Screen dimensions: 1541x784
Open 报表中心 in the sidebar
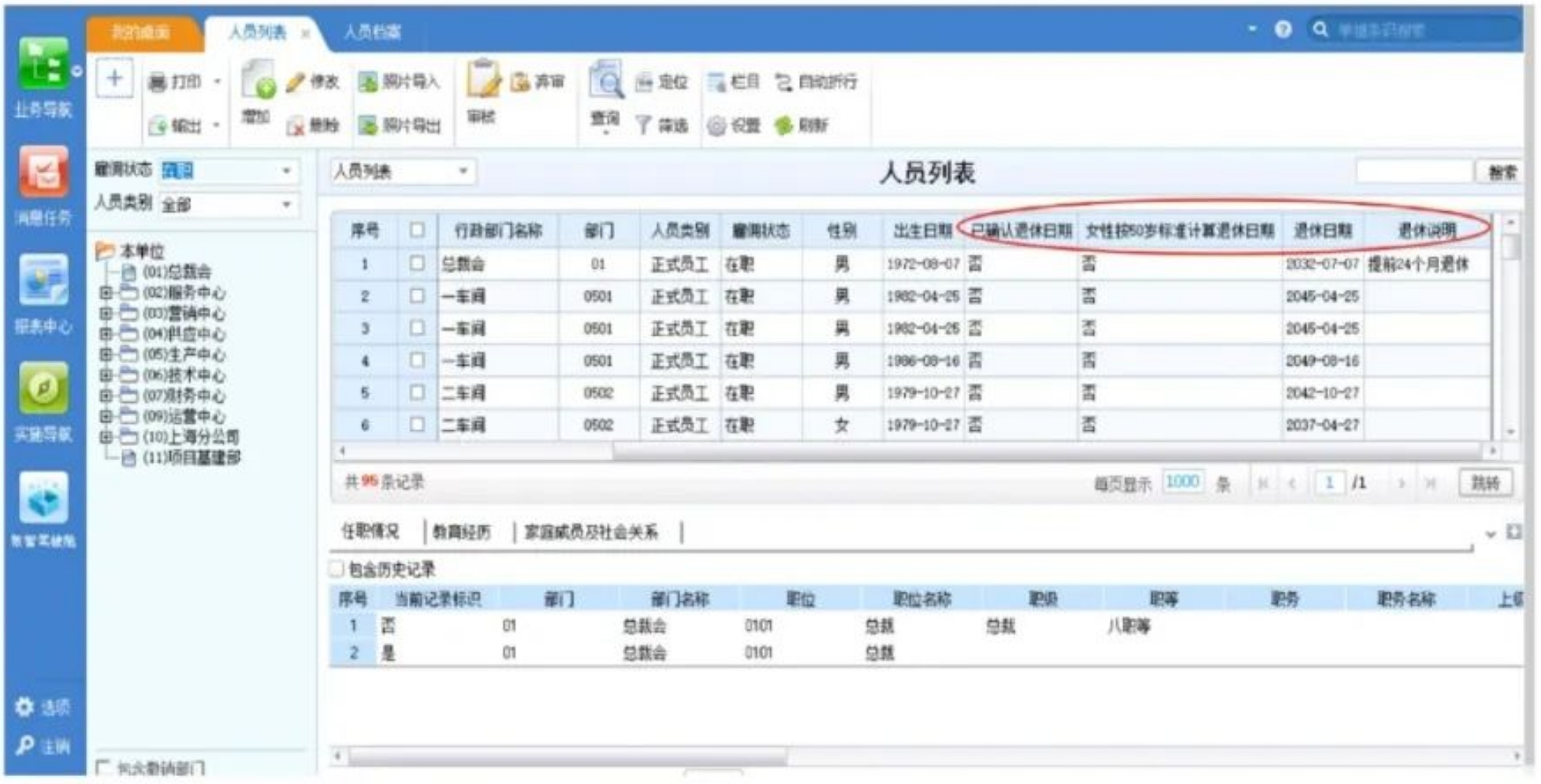click(x=44, y=279)
